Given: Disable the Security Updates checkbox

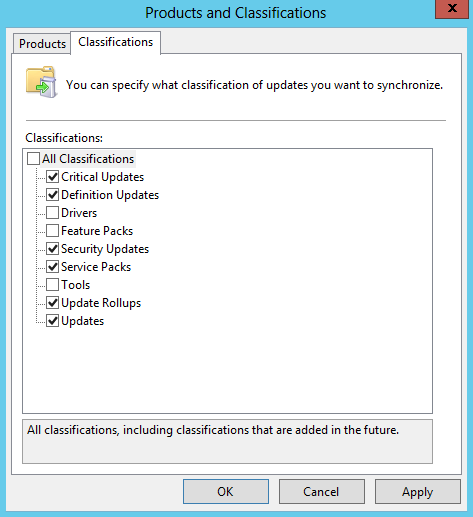Looking at the screenshot, I should [x=53, y=249].
